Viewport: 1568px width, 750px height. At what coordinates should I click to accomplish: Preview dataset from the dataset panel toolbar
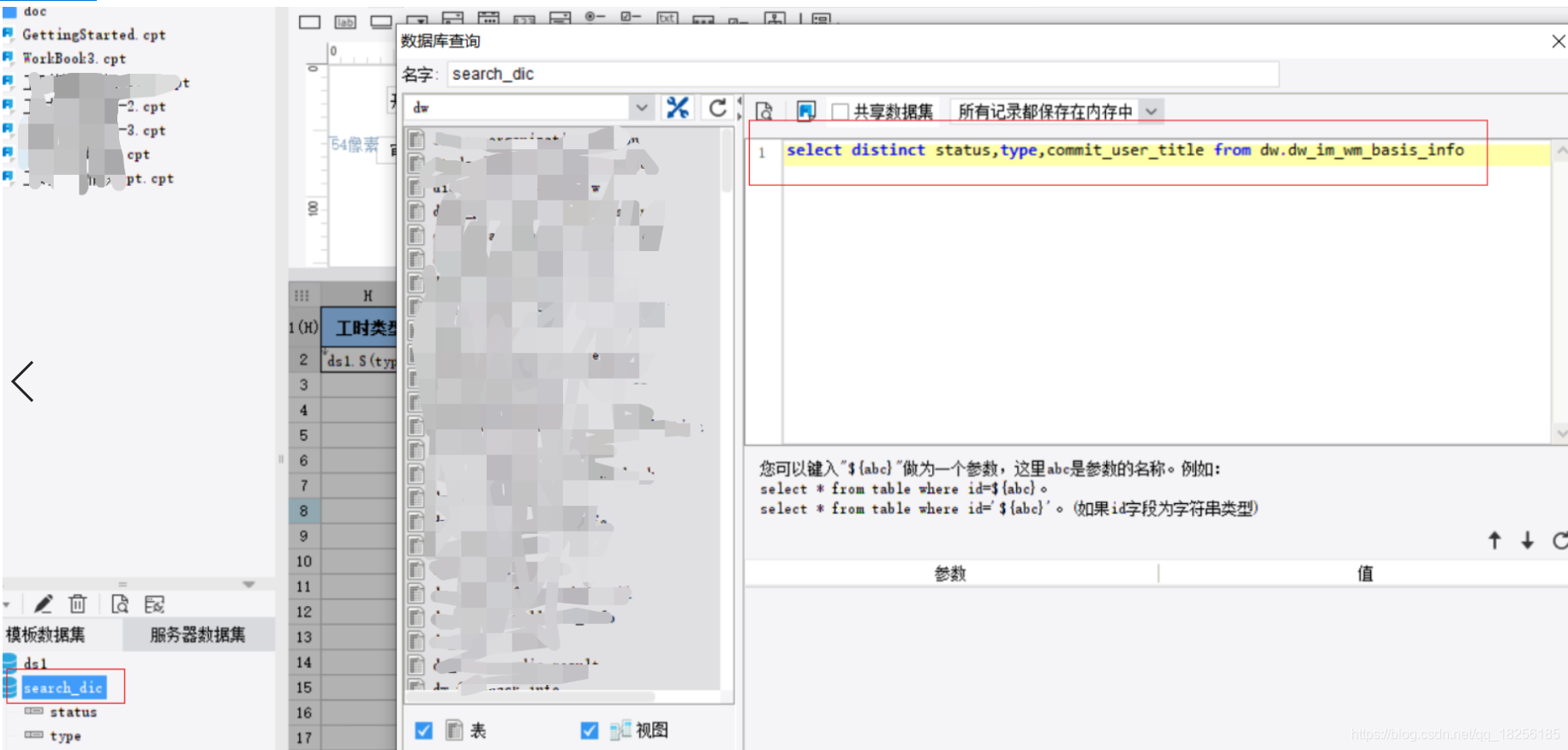coord(120,604)
